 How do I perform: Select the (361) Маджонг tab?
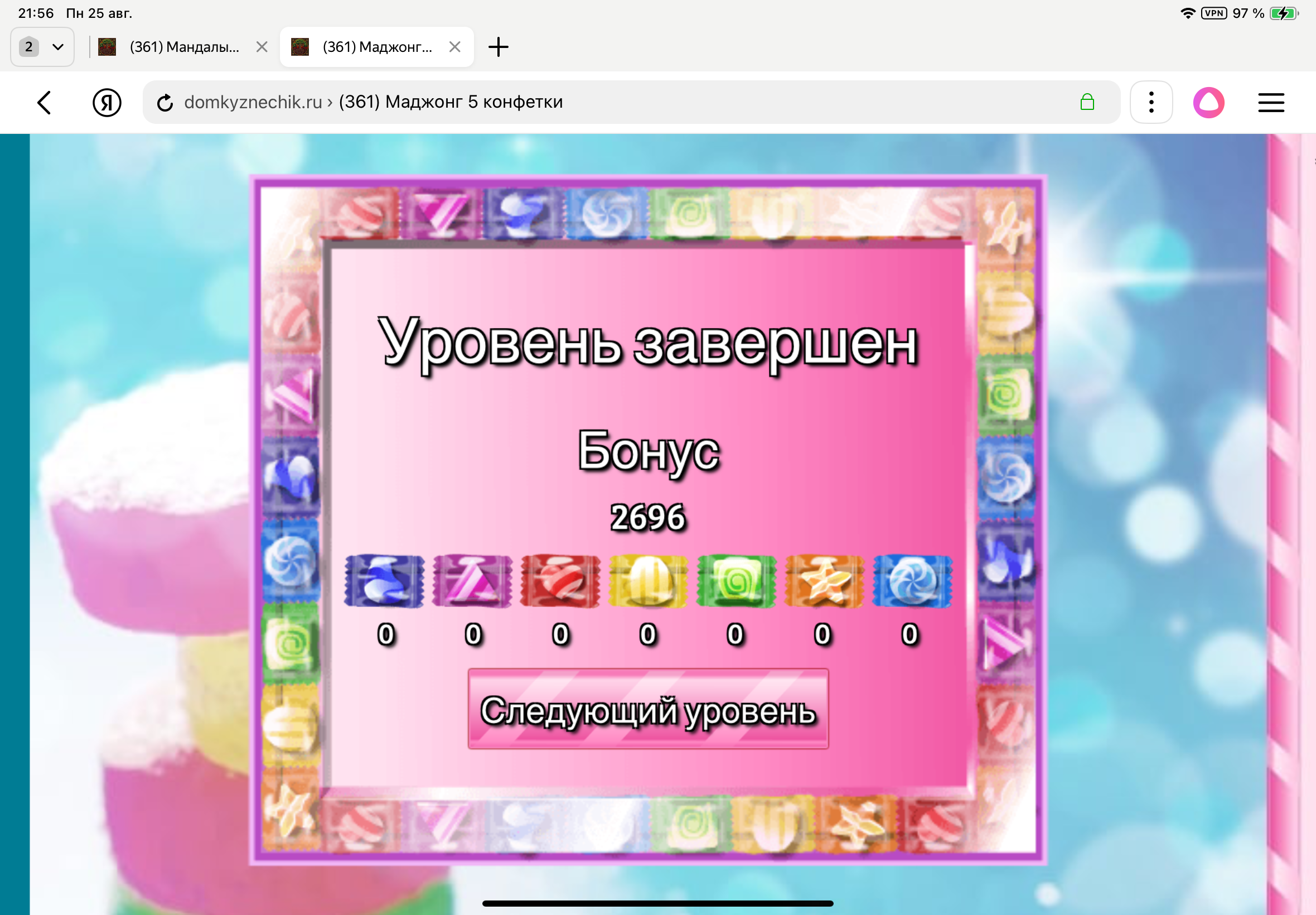[377, 47]
